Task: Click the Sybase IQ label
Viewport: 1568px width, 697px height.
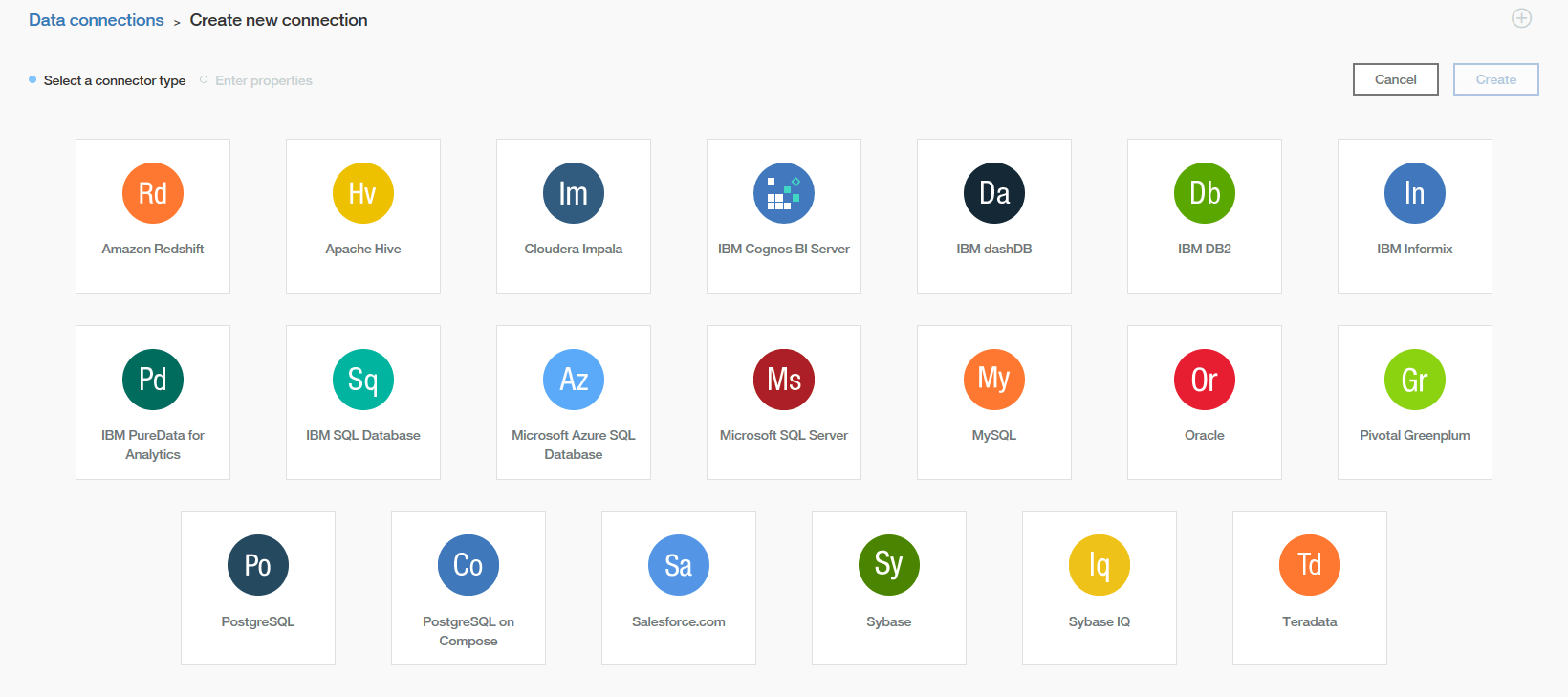Action: point(1100,621)
